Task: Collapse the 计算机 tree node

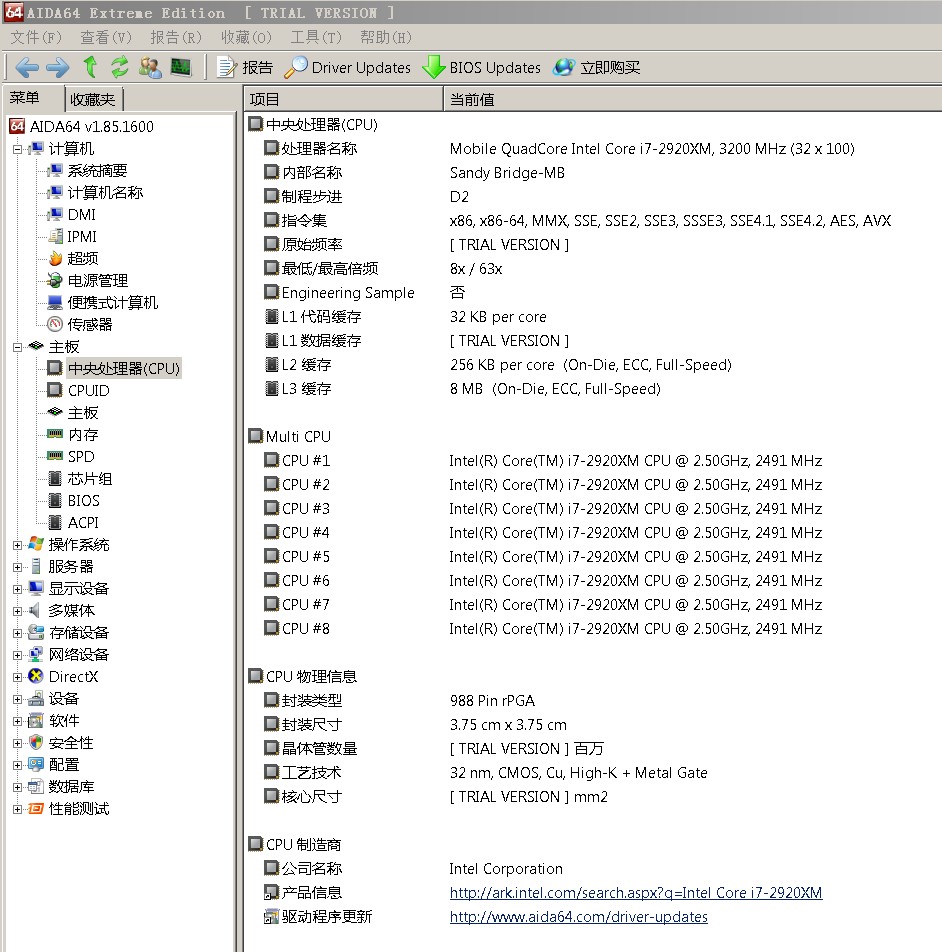Action: [x=18, y=149]
